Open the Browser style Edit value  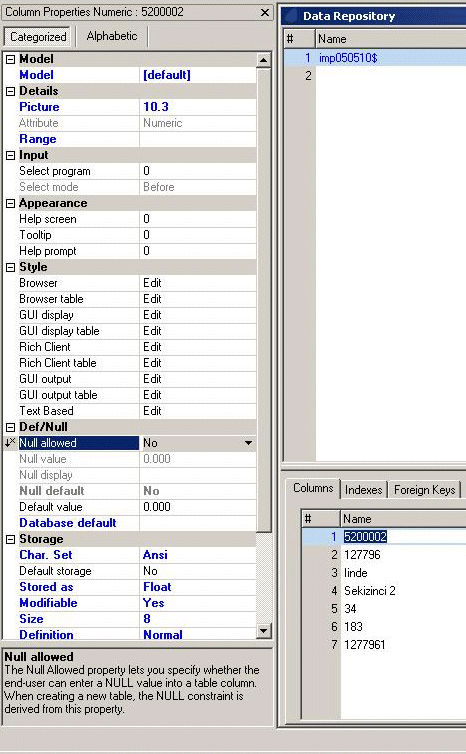198,283
